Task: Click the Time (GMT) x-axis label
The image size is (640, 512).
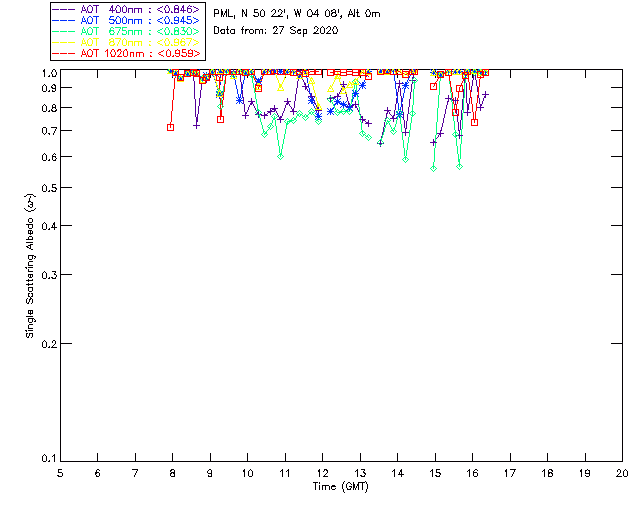Action: pos(341,487)
